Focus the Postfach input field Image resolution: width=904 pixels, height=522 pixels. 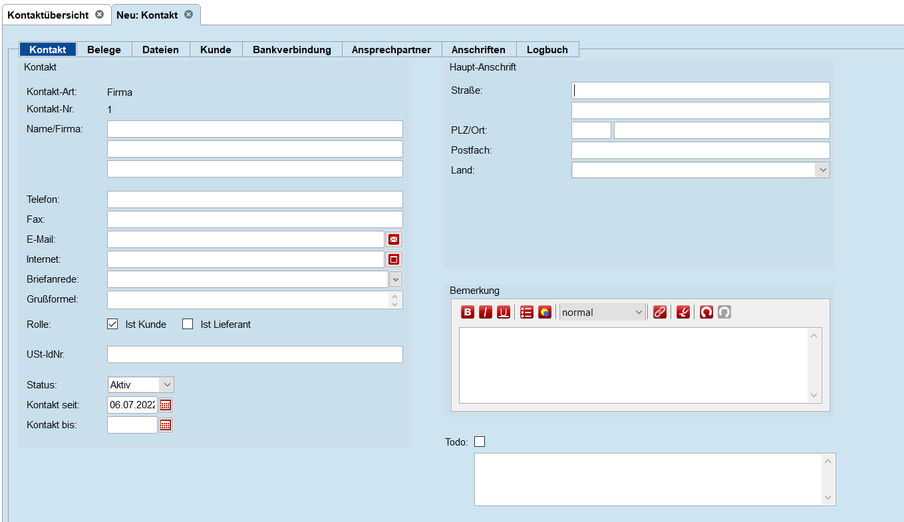700,150
